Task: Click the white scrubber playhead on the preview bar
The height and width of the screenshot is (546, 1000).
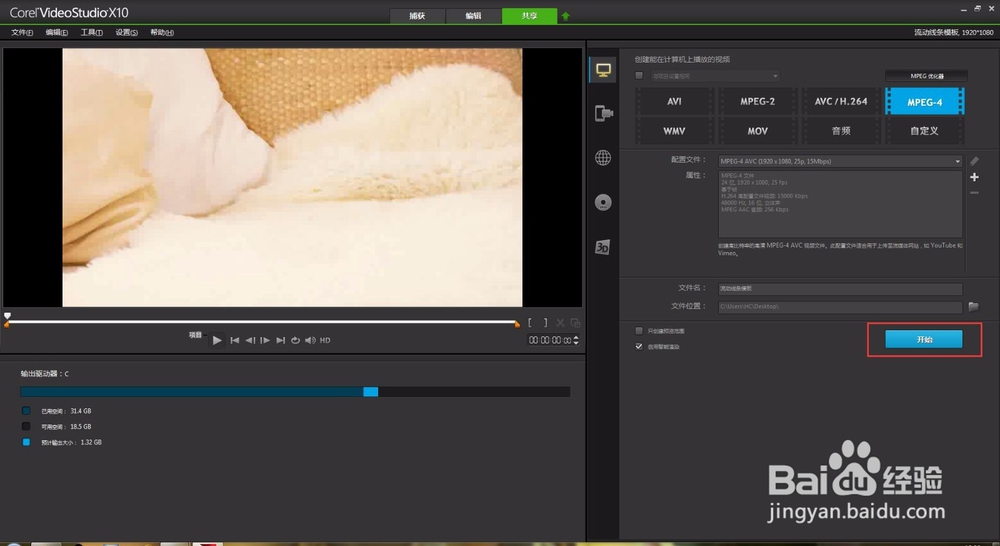Action: tap(7, 316)
